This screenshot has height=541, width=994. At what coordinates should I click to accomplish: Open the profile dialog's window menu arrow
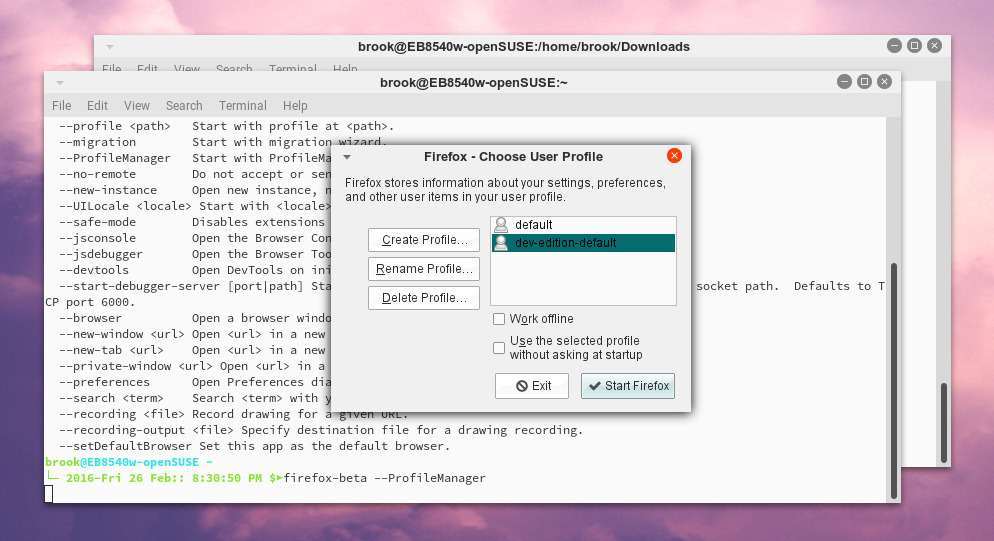[x=347, y=157]
